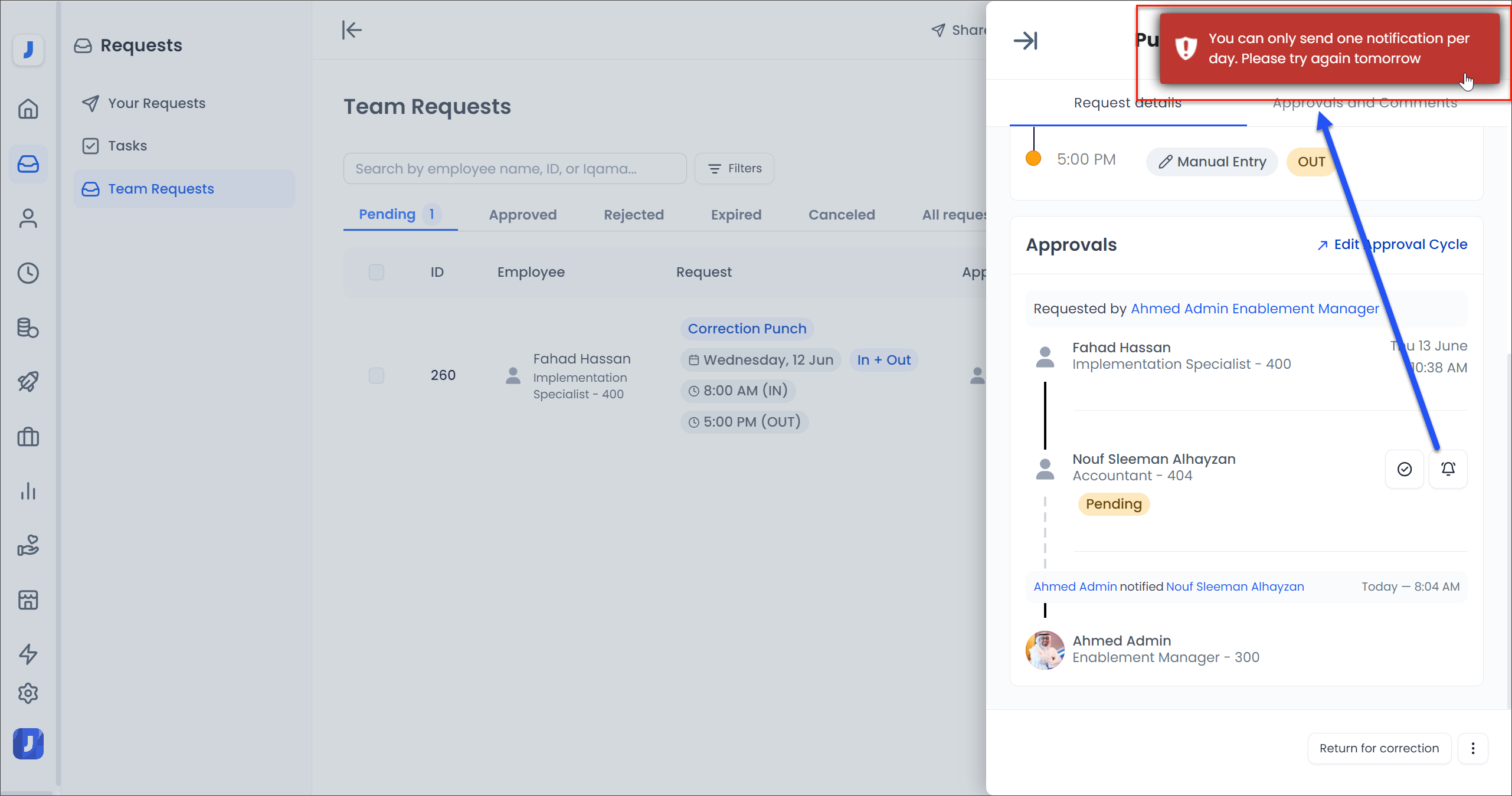Open the Home icon in the sidebar
This screenshot has width=1512, height=796.
pos(28,109)
